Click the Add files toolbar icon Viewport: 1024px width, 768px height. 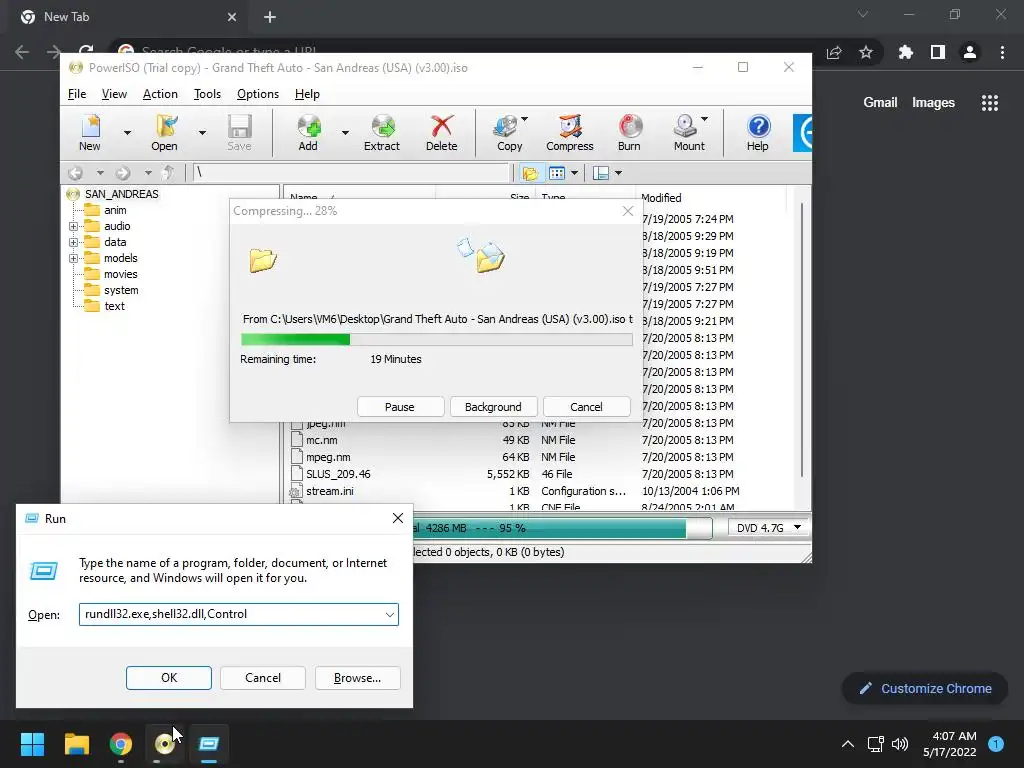[x=308, y=133]
